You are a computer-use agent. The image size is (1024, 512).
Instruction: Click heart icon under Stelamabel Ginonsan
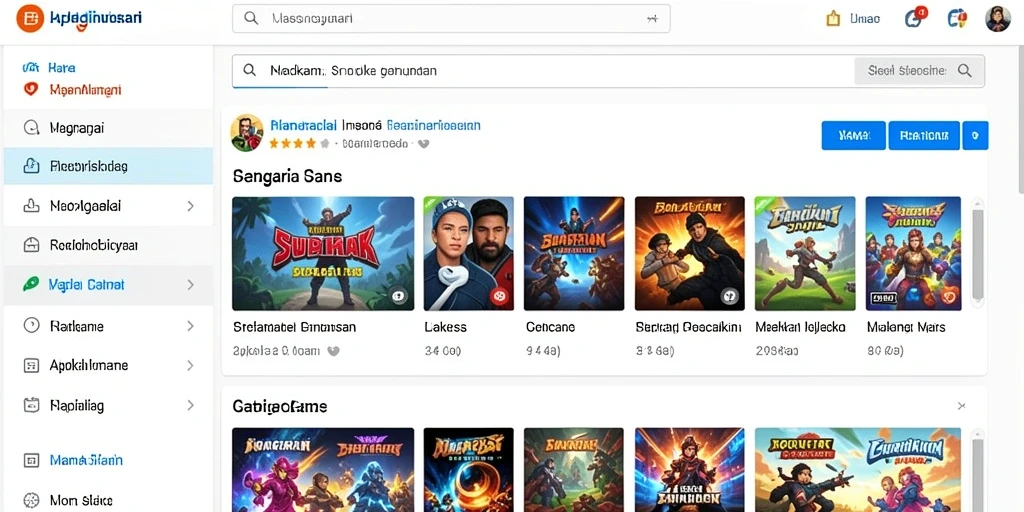(x=333, y=351)
